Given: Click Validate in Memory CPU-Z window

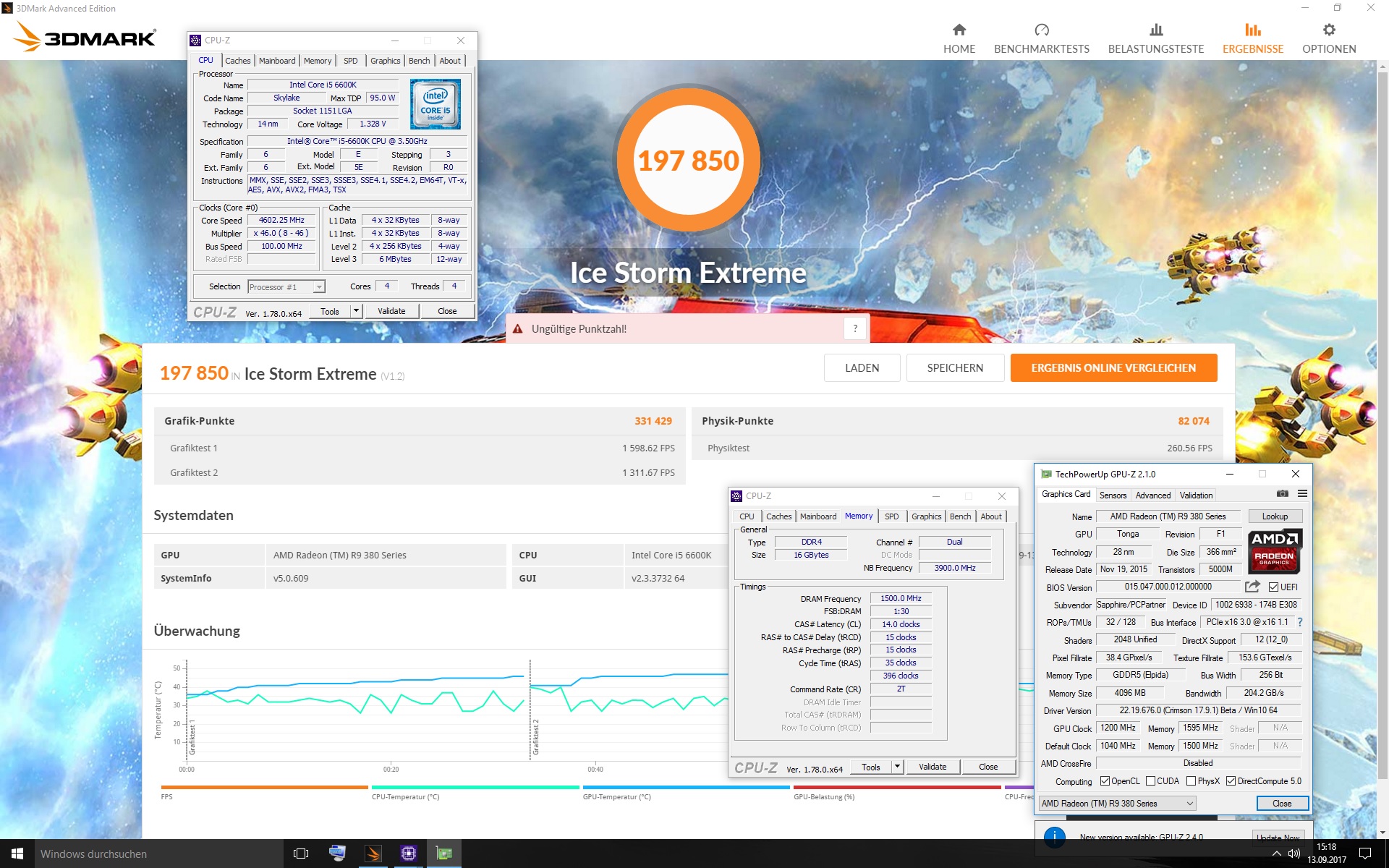Looking at the screenshot, I should pyautogui.click(x=933, y=767).
